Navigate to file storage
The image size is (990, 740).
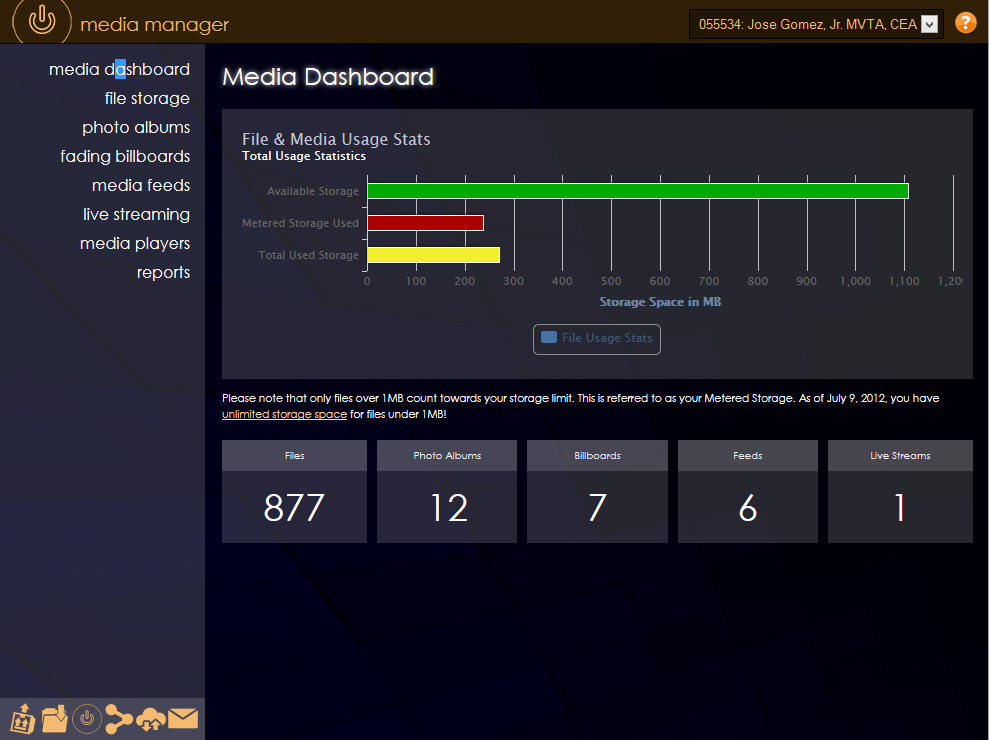coord(147,98)
